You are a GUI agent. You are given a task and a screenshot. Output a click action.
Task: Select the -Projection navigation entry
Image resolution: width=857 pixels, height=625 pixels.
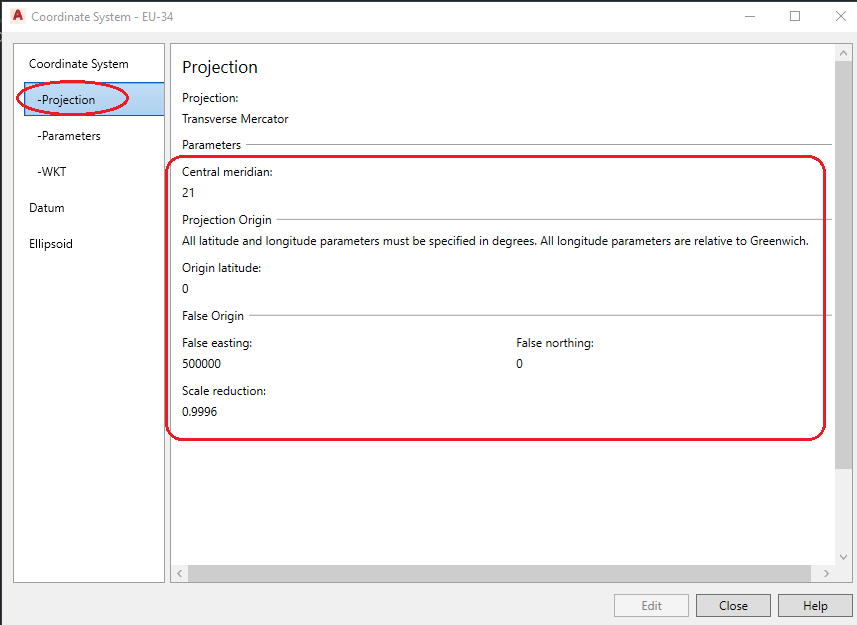94,99
